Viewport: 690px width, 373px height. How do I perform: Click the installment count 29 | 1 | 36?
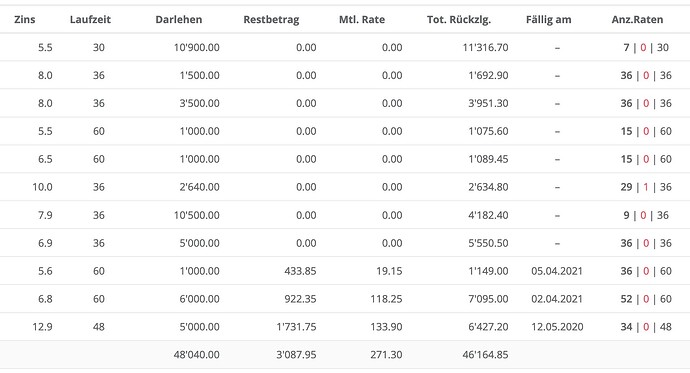click(646, 187)
